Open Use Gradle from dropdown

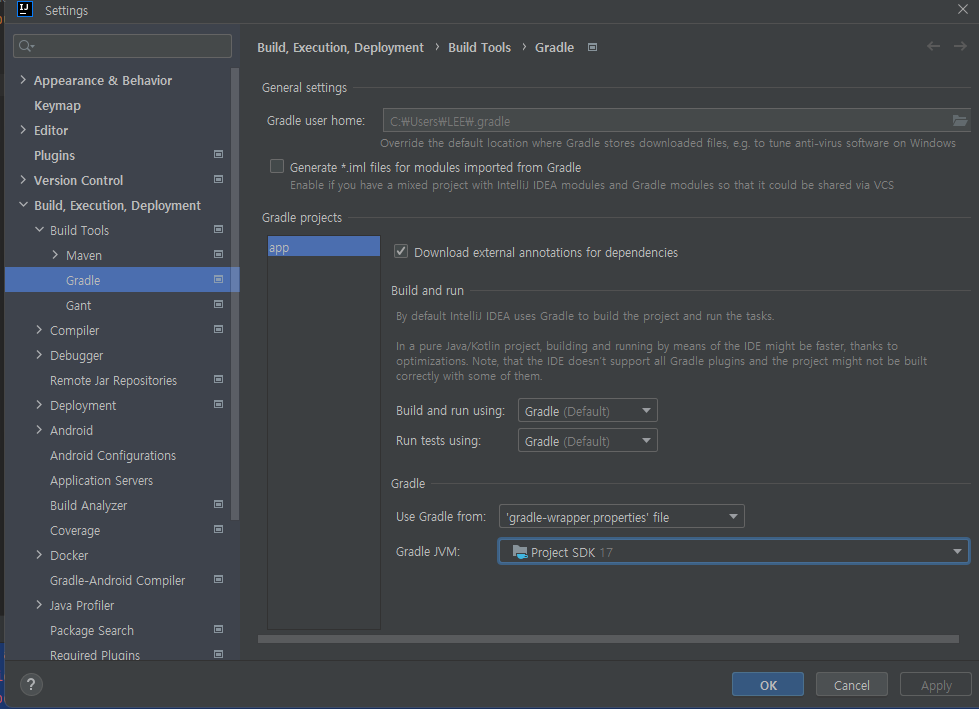pyautogui.click(x=622, y=517)
